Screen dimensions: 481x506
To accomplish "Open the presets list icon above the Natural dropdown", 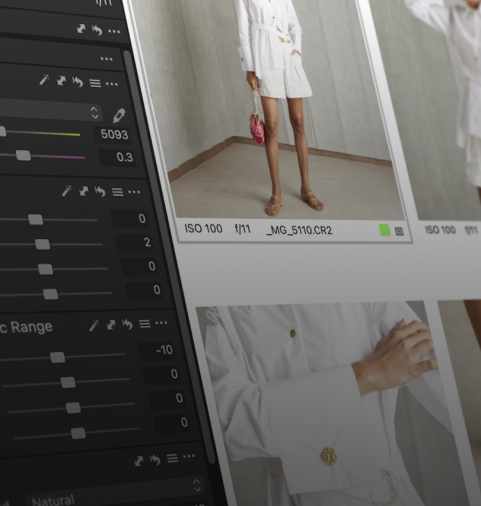I will (x=173, y=459).
